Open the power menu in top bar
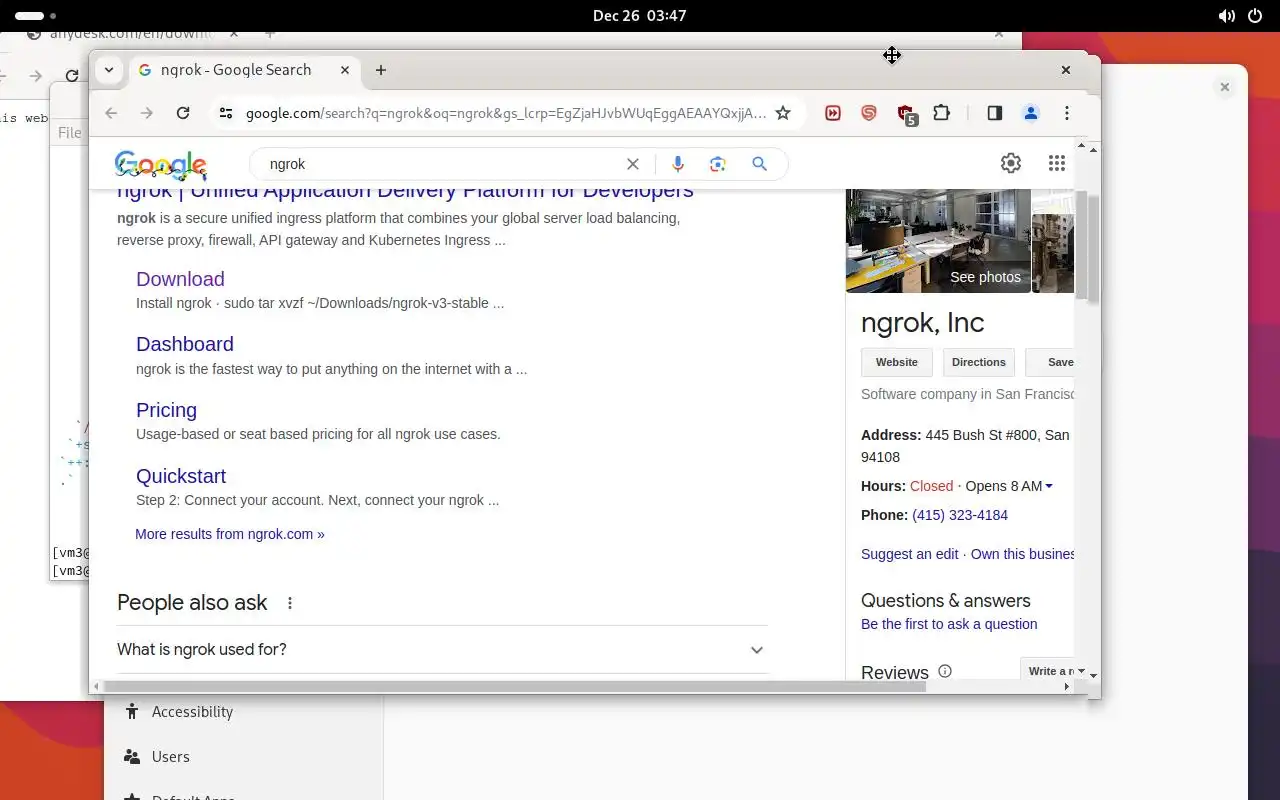This screenshot has height=800, width=1280. pos(1256,16)
